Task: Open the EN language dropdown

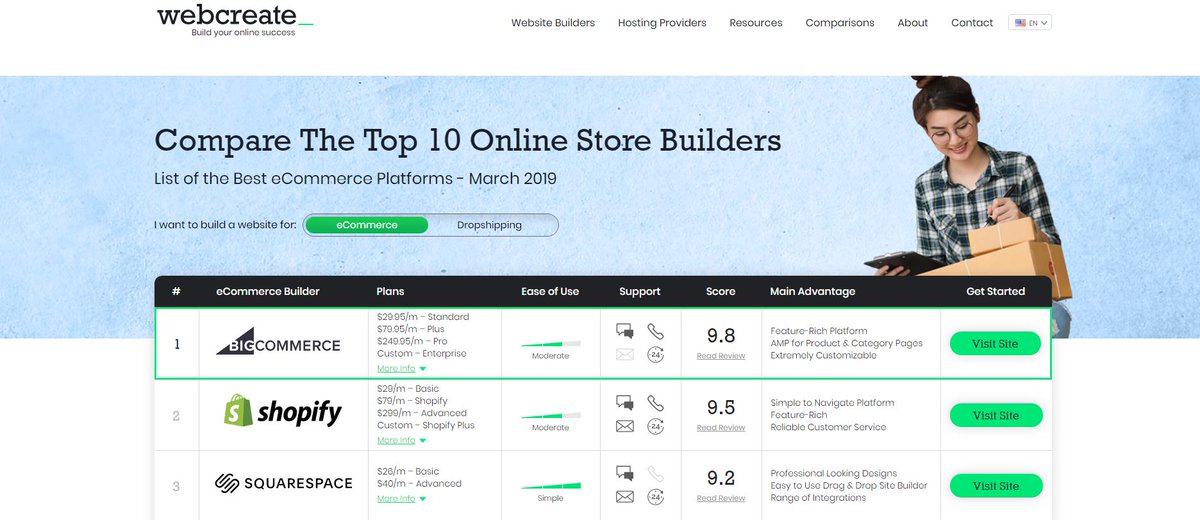Action: [x=1030, y=22]
